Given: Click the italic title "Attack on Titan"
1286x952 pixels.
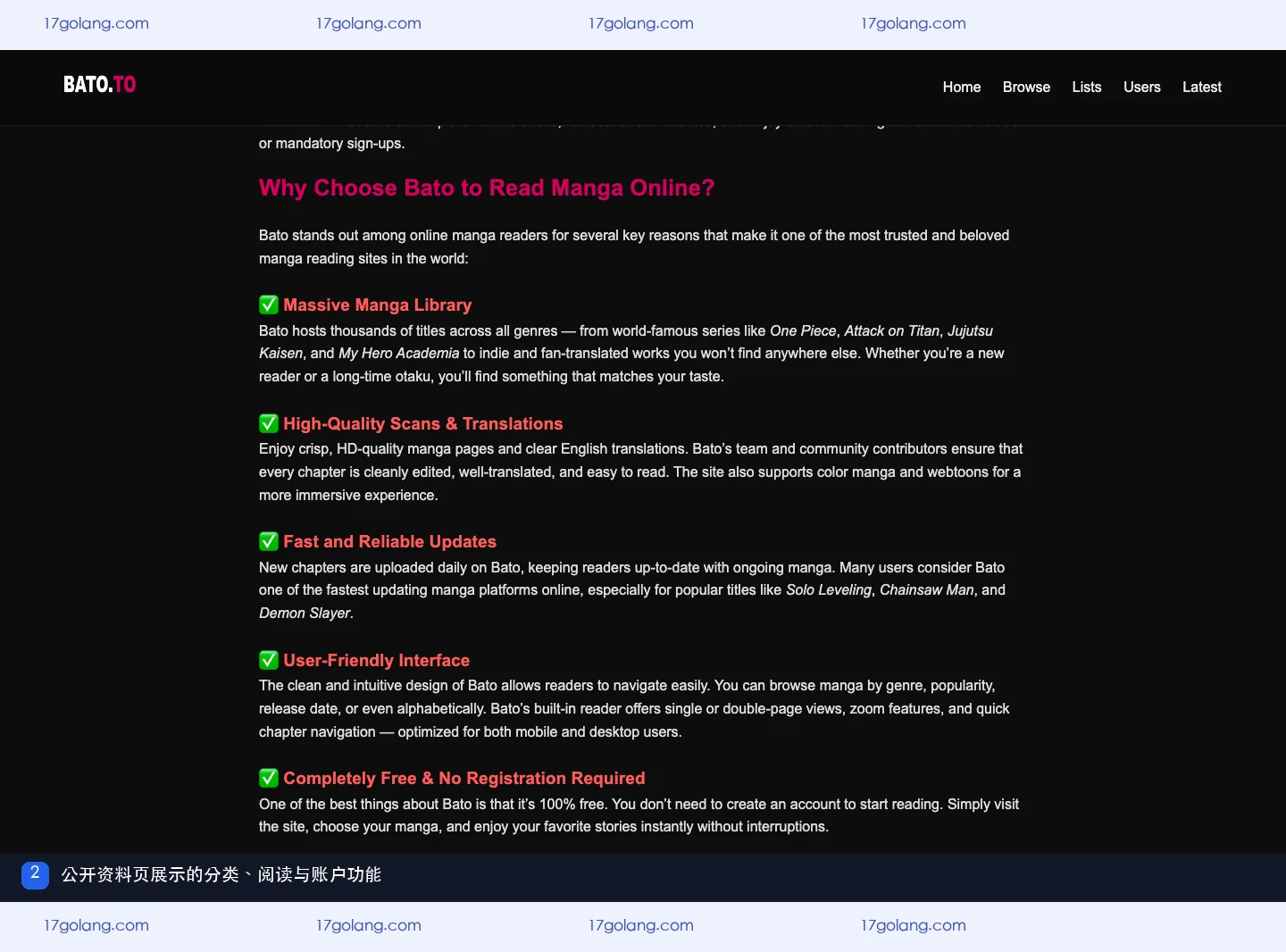Looking at the screenshot, I should (x=892, y=330).
